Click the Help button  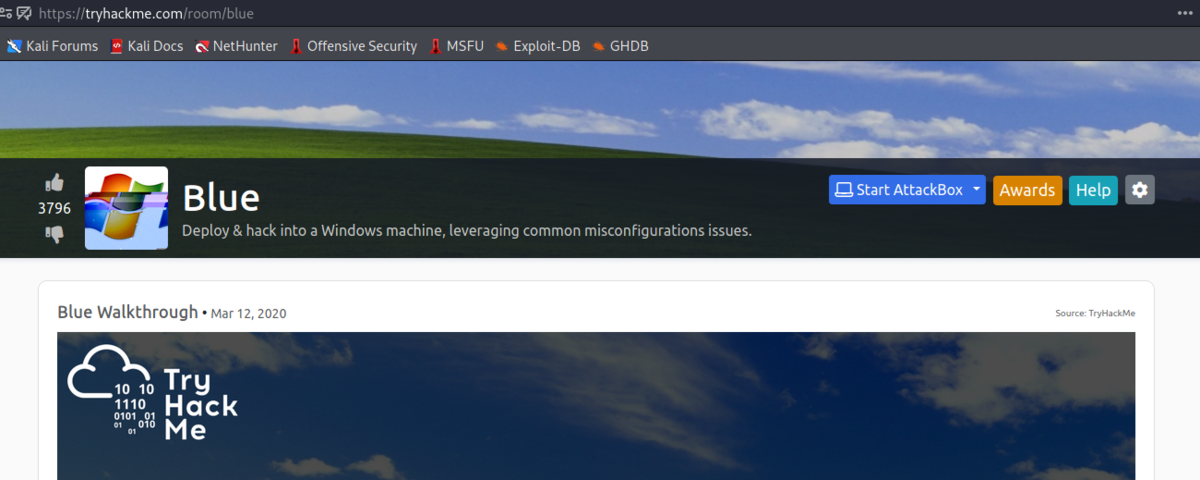(1093, 190)
